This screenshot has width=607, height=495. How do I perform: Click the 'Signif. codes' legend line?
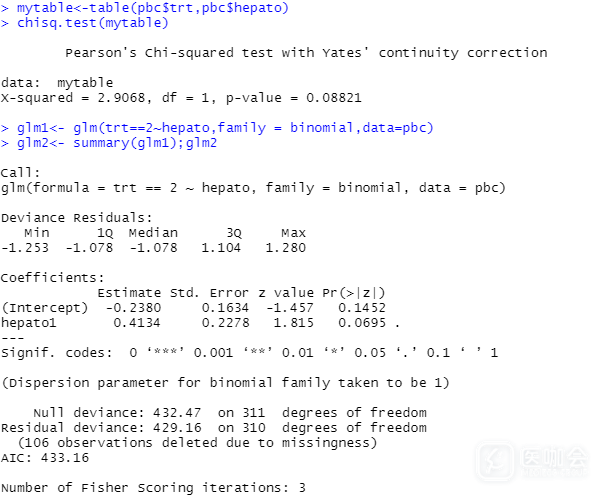tap(249, 352)
